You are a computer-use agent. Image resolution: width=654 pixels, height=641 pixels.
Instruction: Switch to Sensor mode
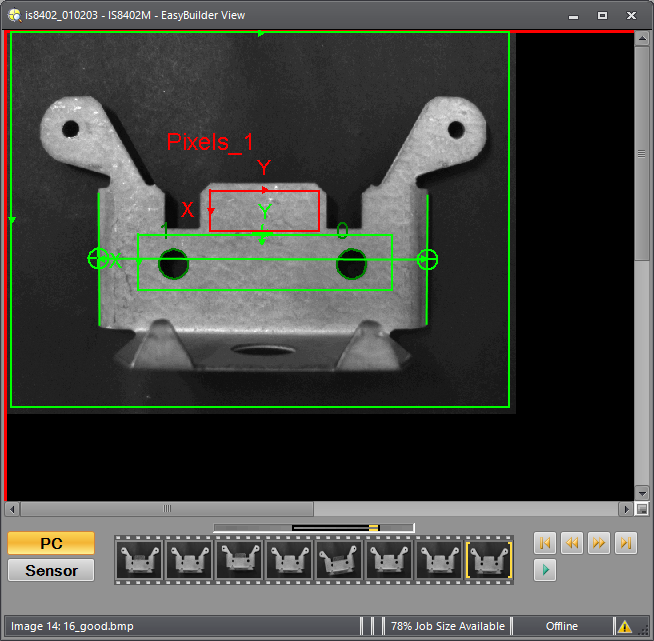51,570
